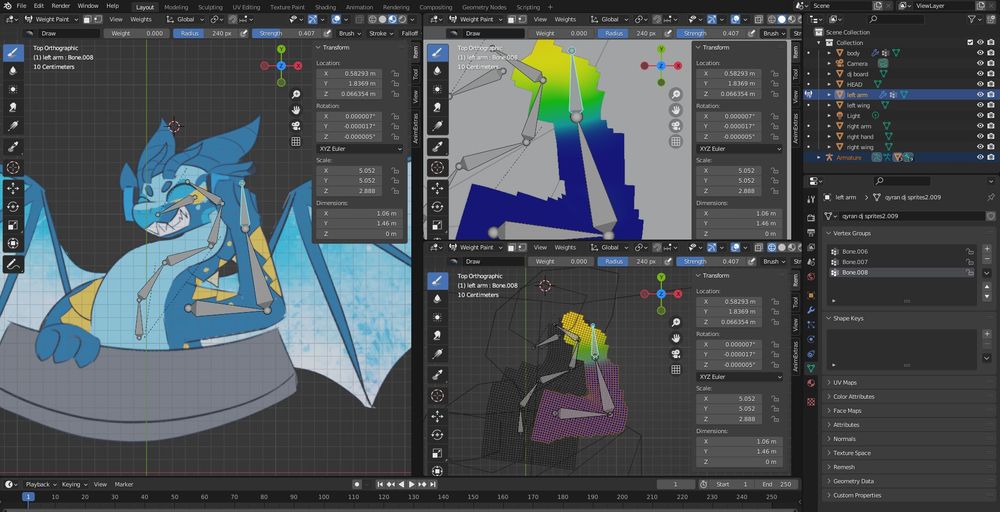Viewport: 1000px width, 512px height.
Task: Select the Average tool in the left viewport
Action: coord(13,89)
